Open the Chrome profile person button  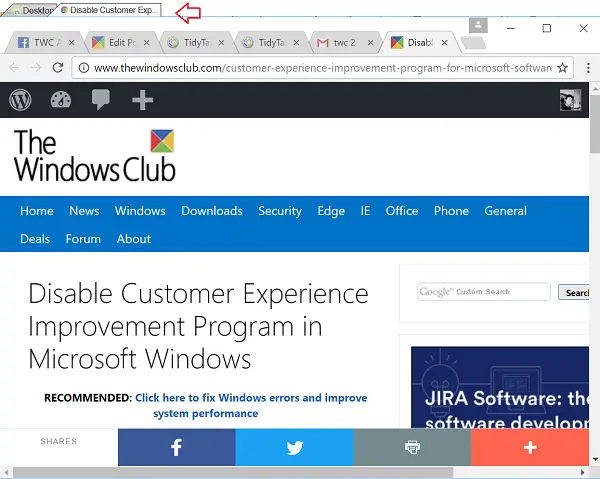point(478,26)
